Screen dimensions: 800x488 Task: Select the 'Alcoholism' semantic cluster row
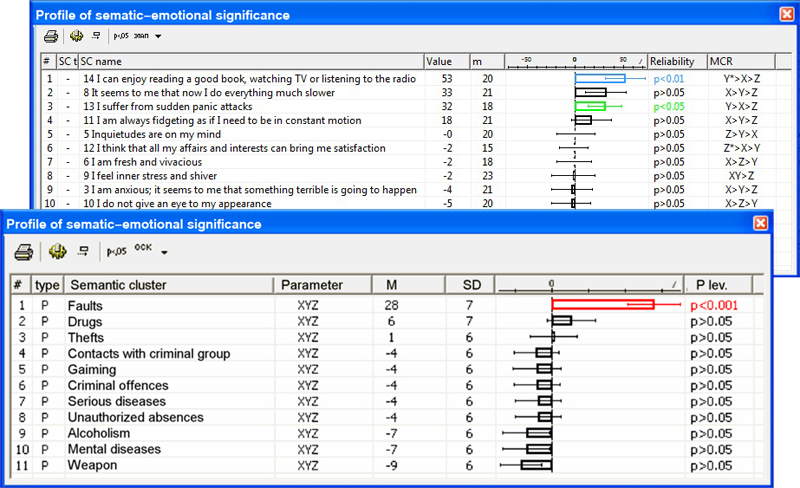[387, 433]
